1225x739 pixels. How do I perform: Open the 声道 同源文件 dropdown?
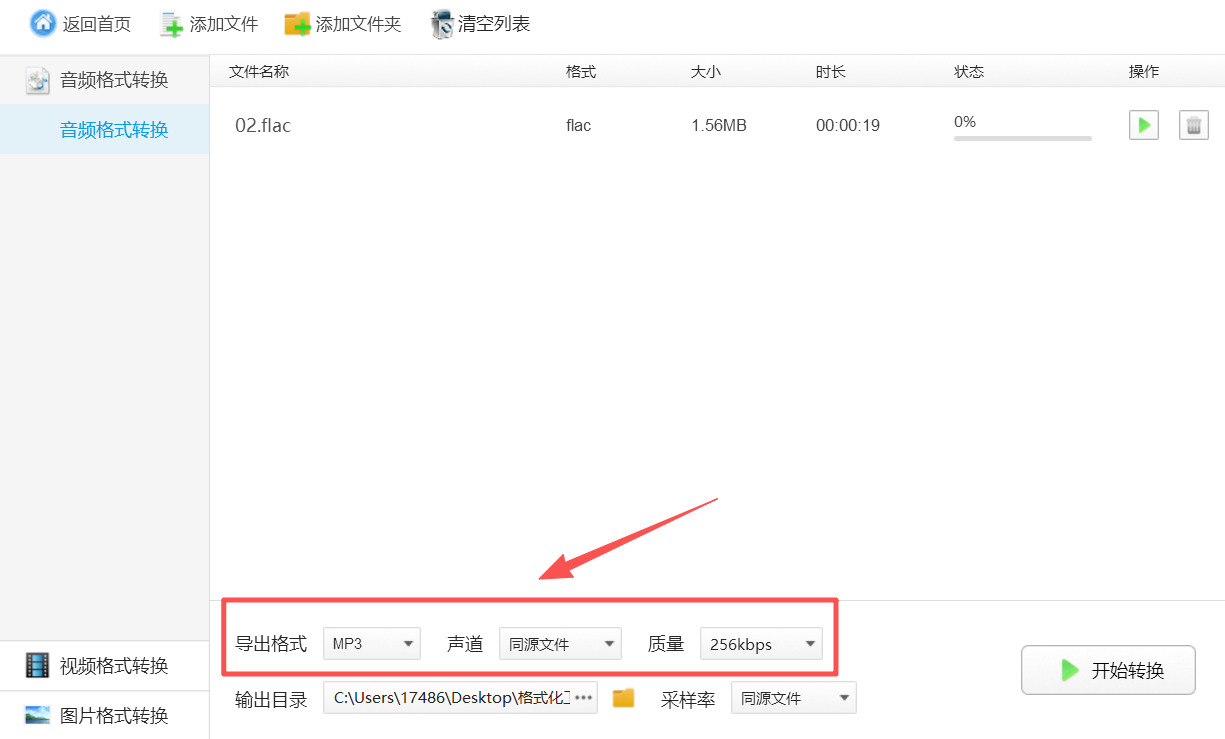click(x=560, y=644)
